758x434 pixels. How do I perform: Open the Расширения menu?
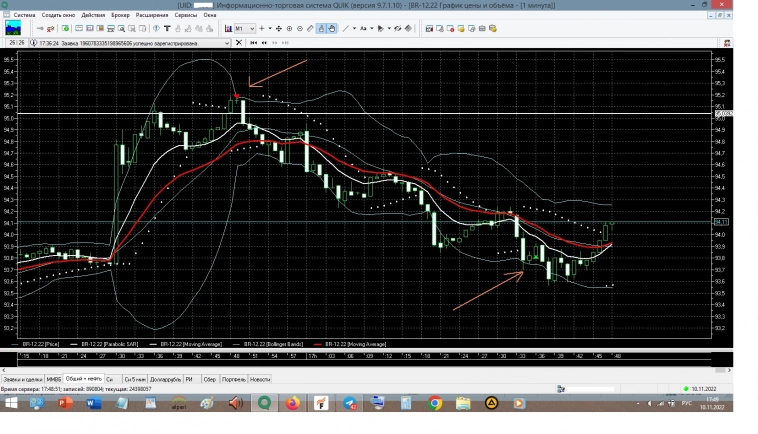tap(152, 15)
